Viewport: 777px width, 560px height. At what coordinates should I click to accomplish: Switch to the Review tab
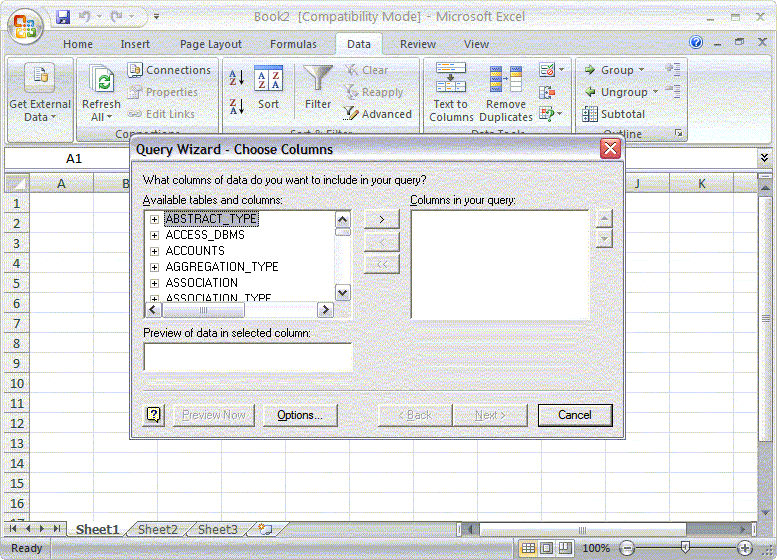418,44
